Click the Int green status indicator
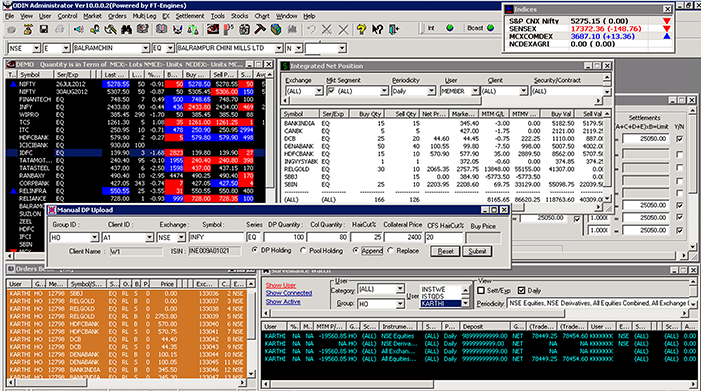 pyautogui.click(x=450, y=28)
